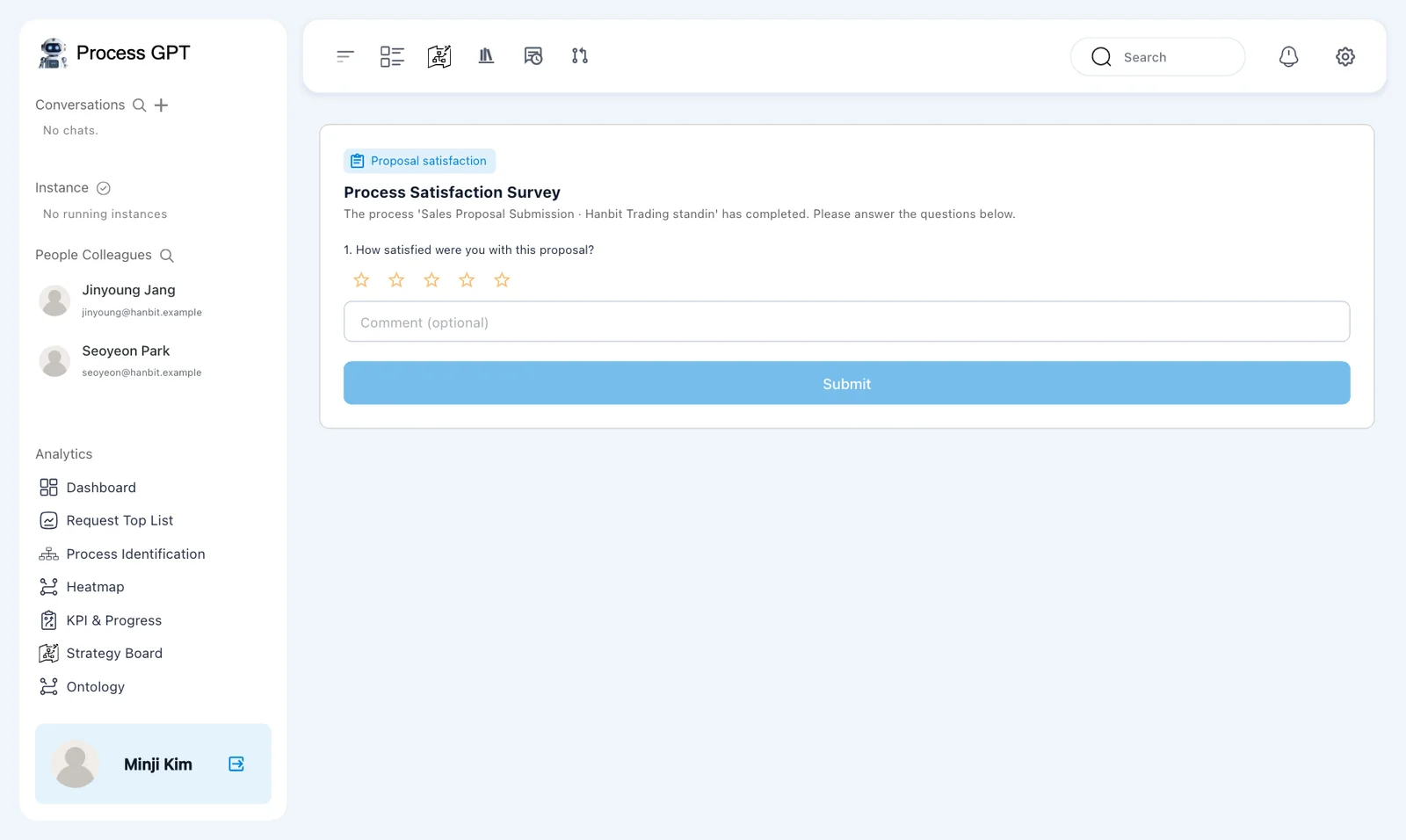1406x840 pixels.
Task: Click the Request Top List chart icon
Action: [49, 521]
